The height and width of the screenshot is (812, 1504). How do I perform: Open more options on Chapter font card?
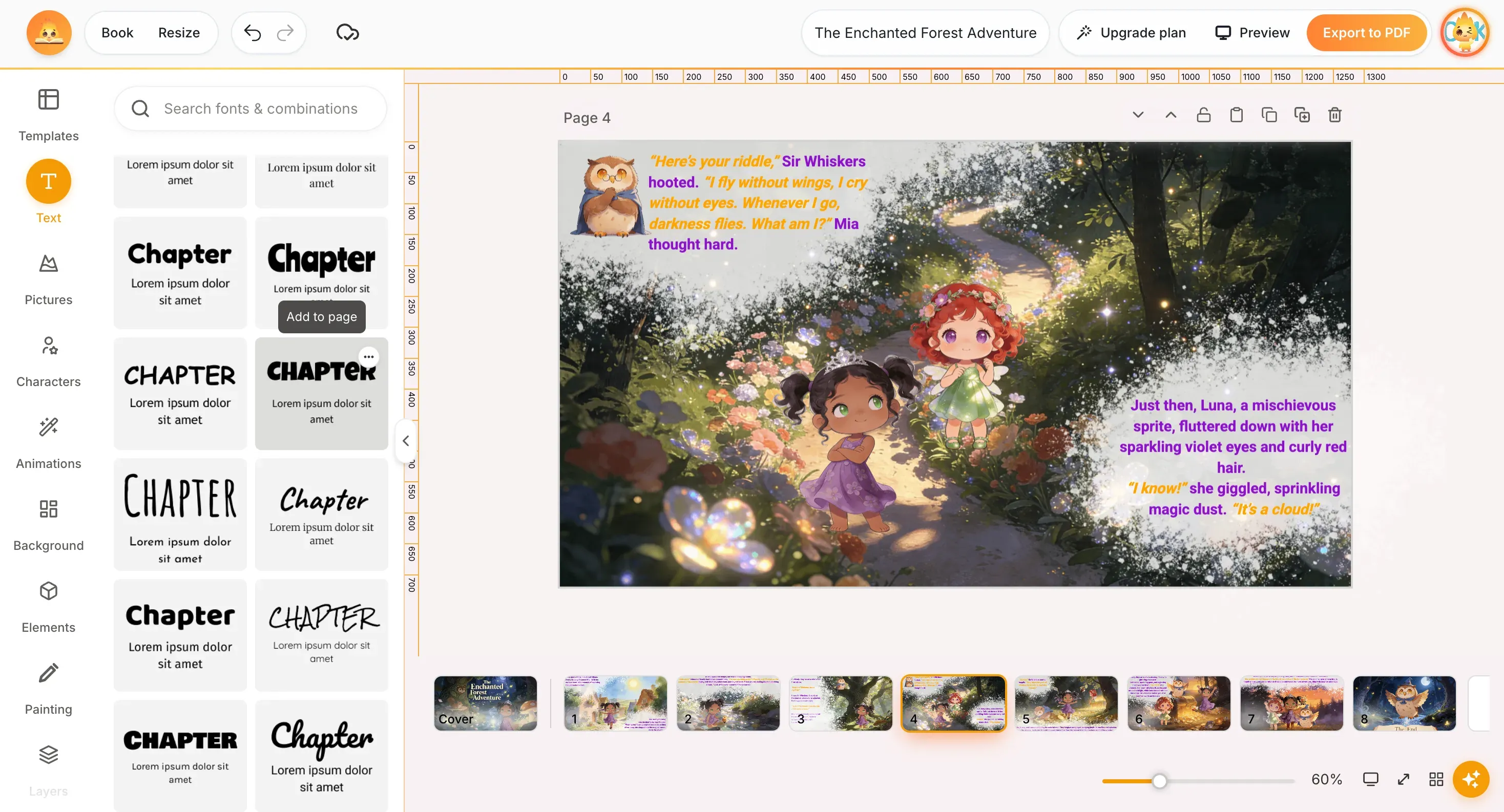pos(368,356)
